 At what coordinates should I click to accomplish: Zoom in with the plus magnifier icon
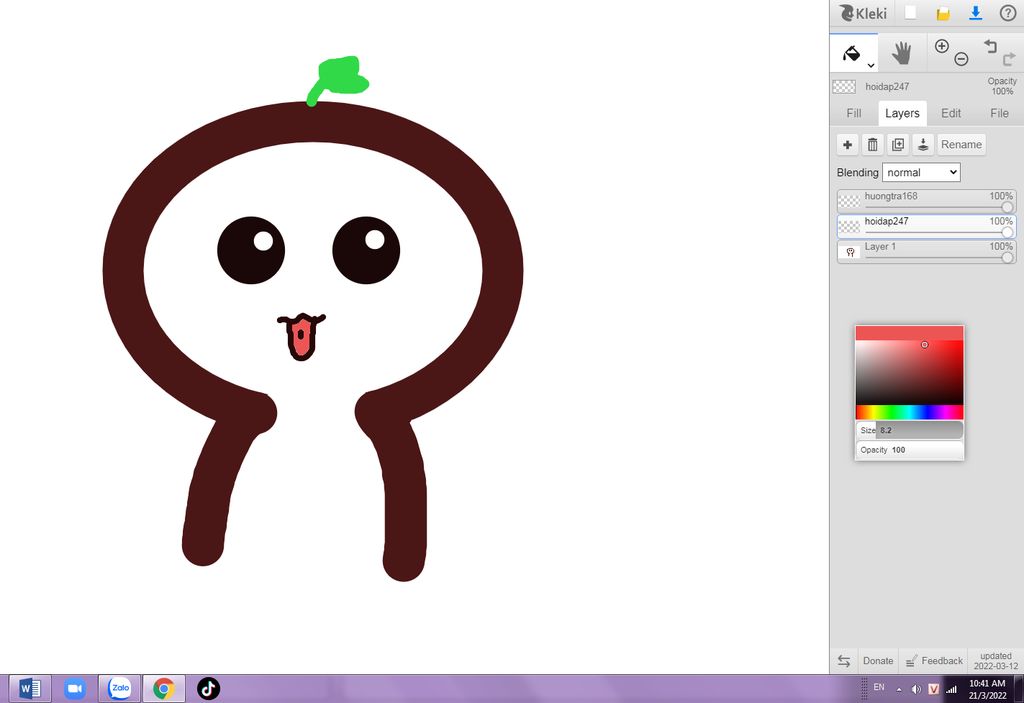click(942, 46)
